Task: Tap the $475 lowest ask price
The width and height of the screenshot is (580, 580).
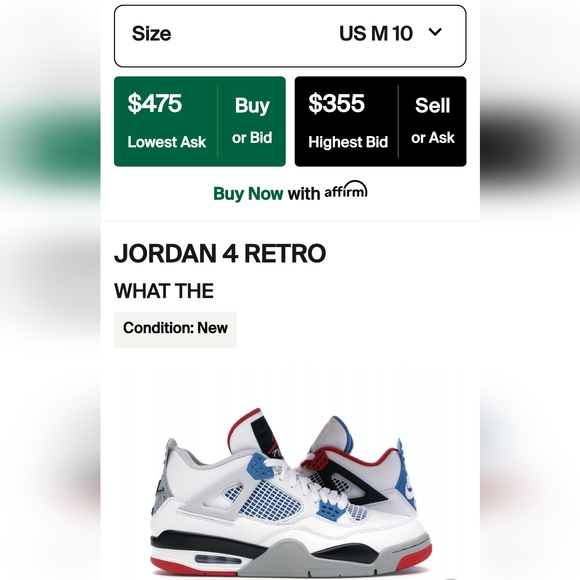Action: tap(155, 103)
